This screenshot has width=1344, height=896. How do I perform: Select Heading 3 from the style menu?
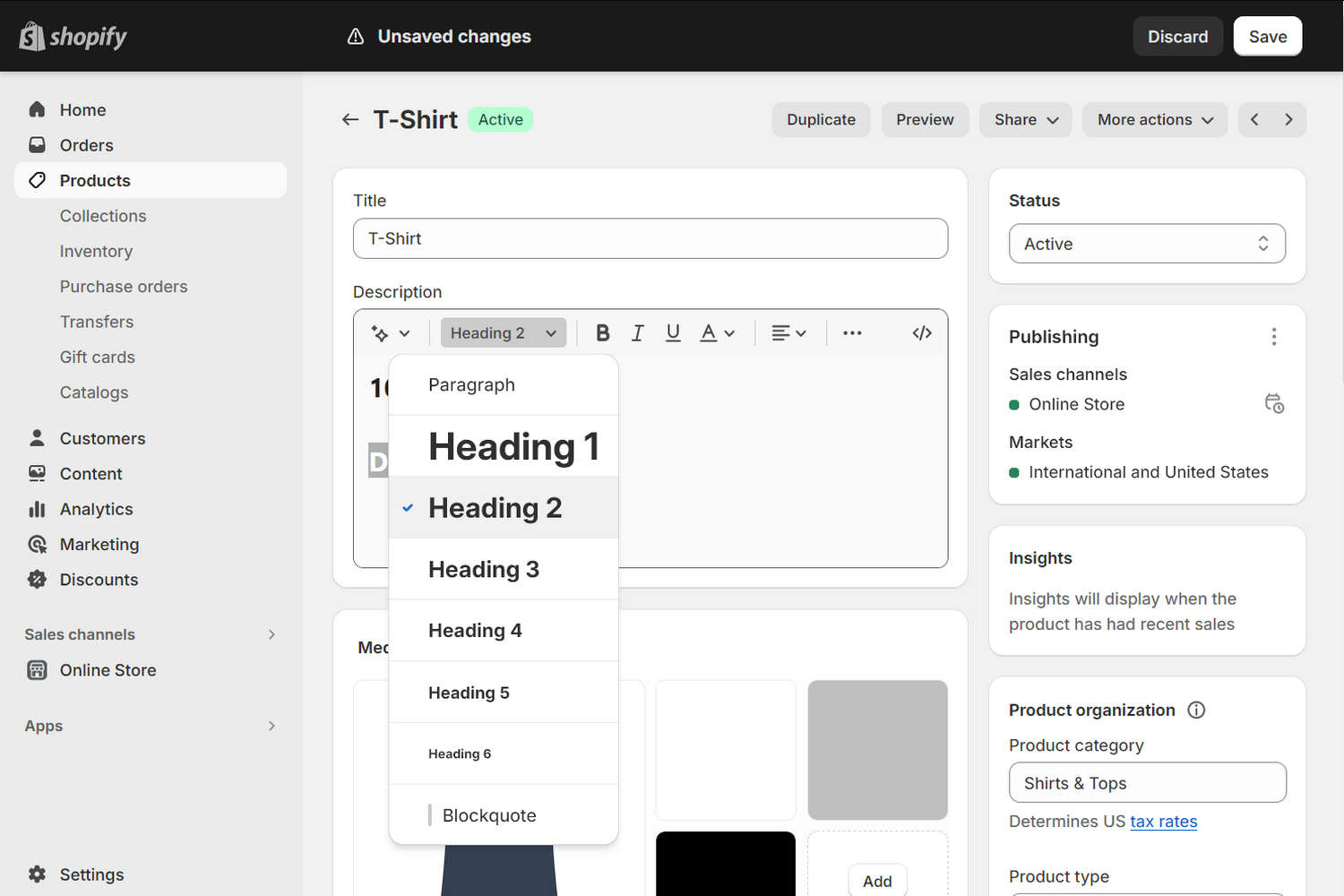click(484, 569)
